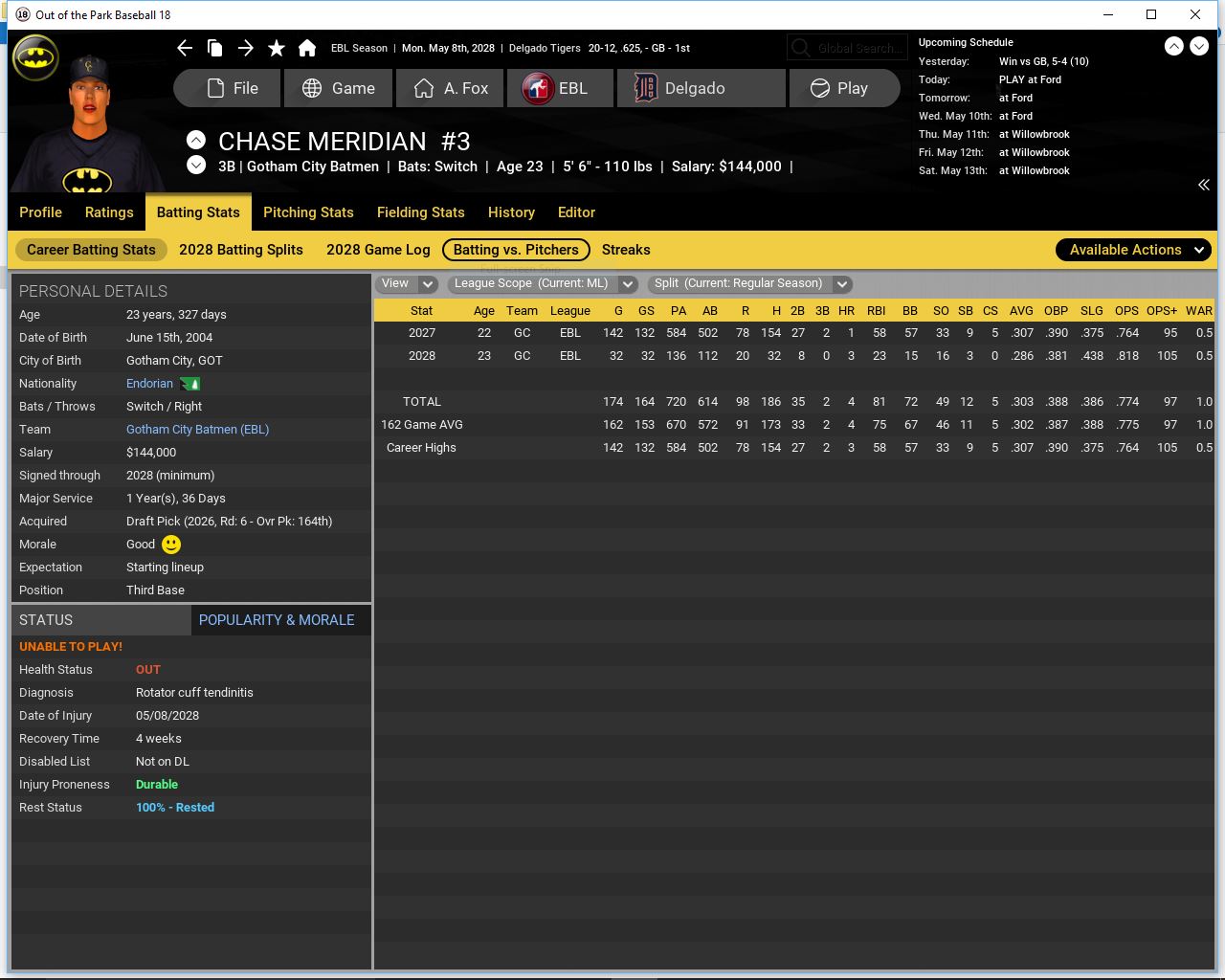Show the next player with down arrow
This screenshot has height=980, width=1225.
pos(196,165)
